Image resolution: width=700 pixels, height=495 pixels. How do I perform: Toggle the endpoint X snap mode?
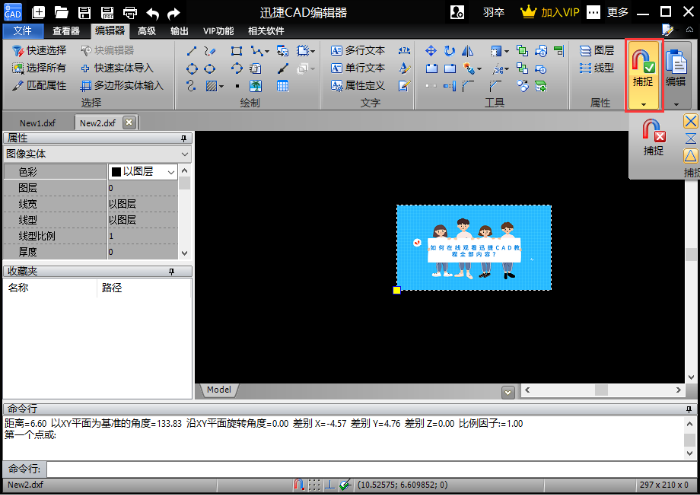coord(691,121)
